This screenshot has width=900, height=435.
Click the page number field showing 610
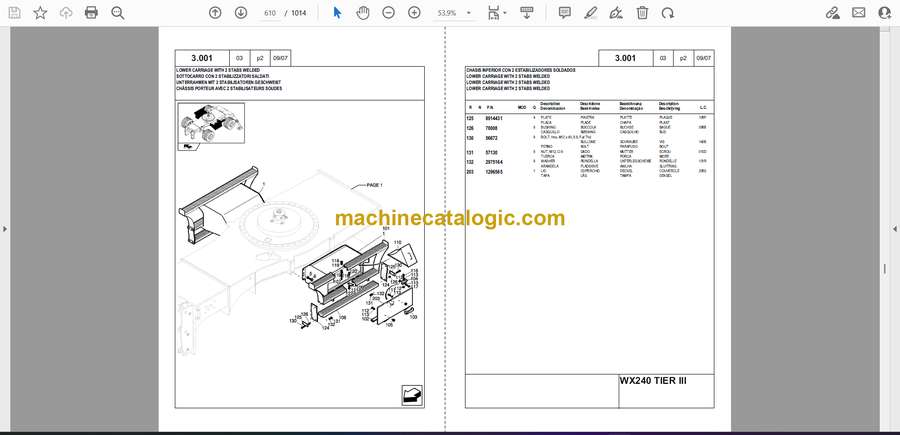(x=270, y=13)
